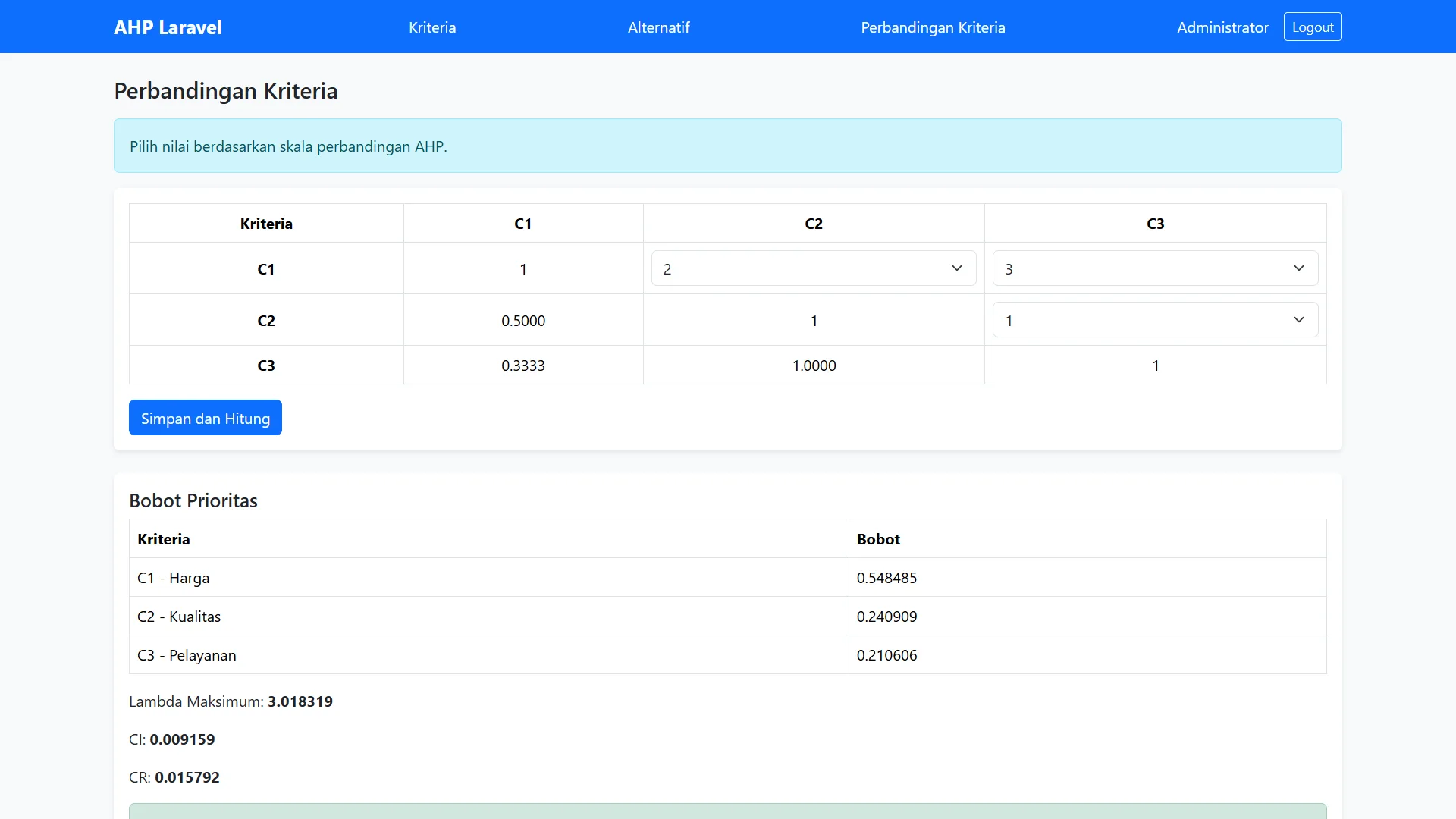This screenshot has height=819, width=1456.
Task: Click the CI value 0.009159
Action: pos(182,739)
